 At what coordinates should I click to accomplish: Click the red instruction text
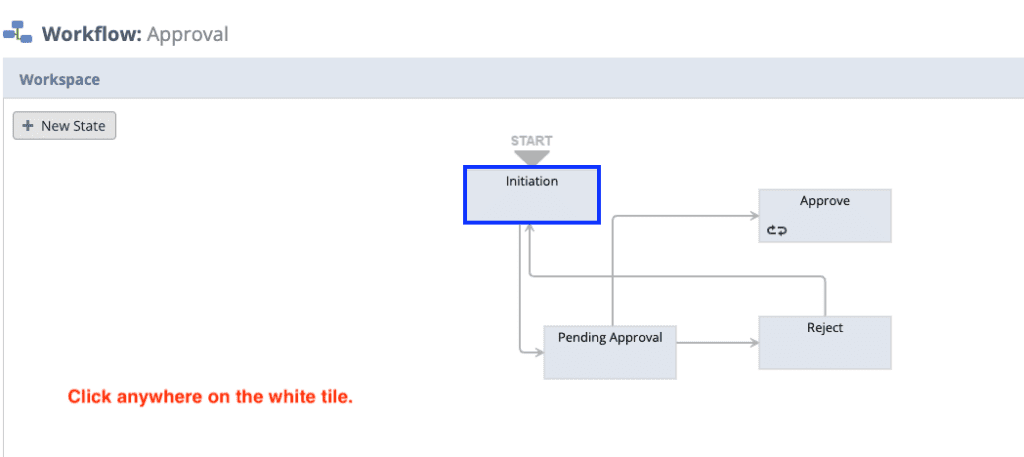click(x=210, y=396)
